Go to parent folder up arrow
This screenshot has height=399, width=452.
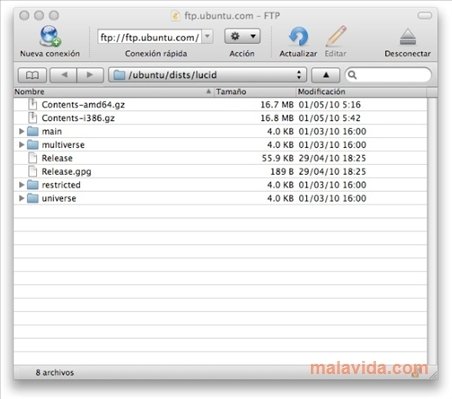[x=326, y=75]
